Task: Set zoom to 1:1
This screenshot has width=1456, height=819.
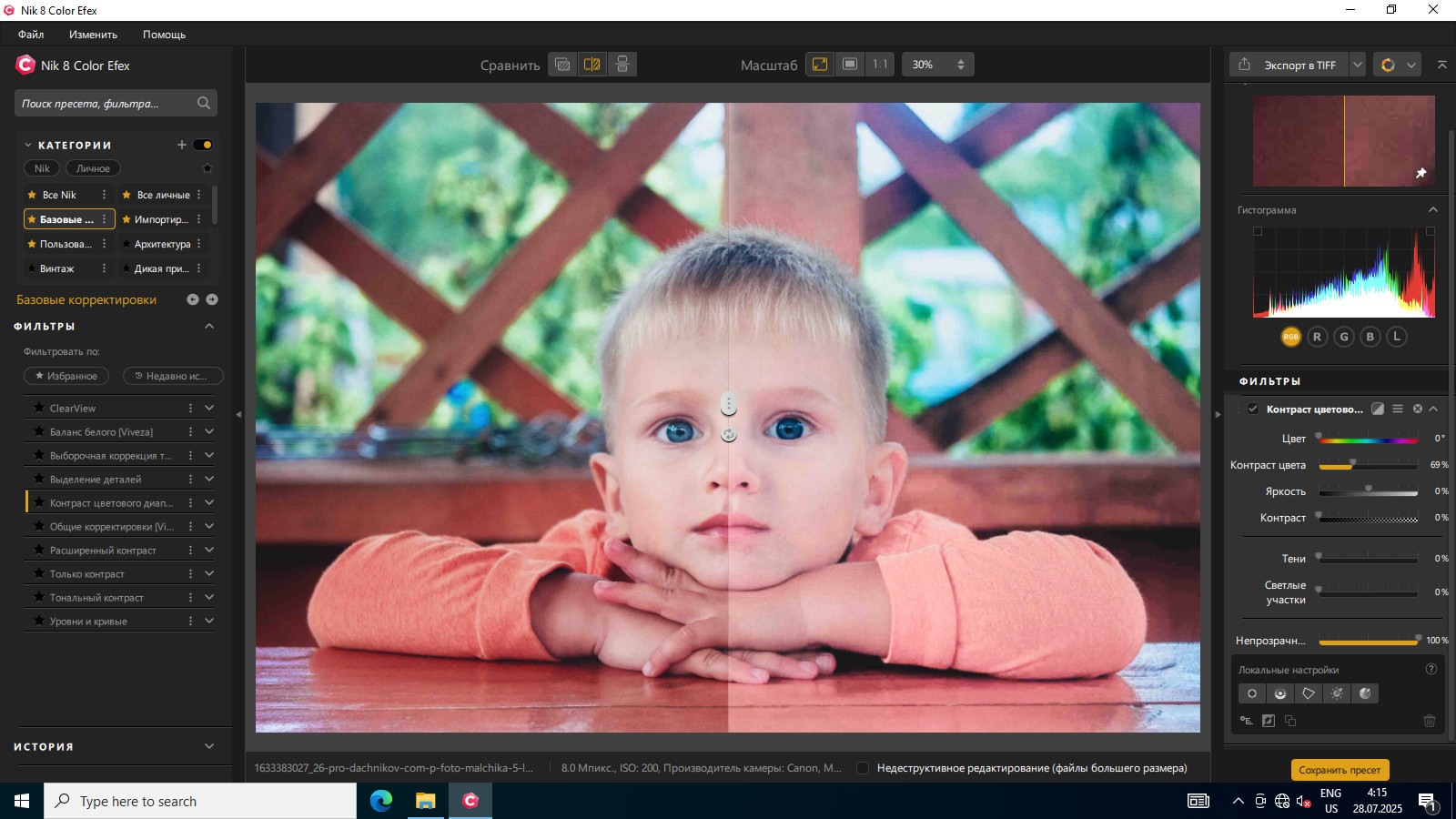Action: coord(880,65)
